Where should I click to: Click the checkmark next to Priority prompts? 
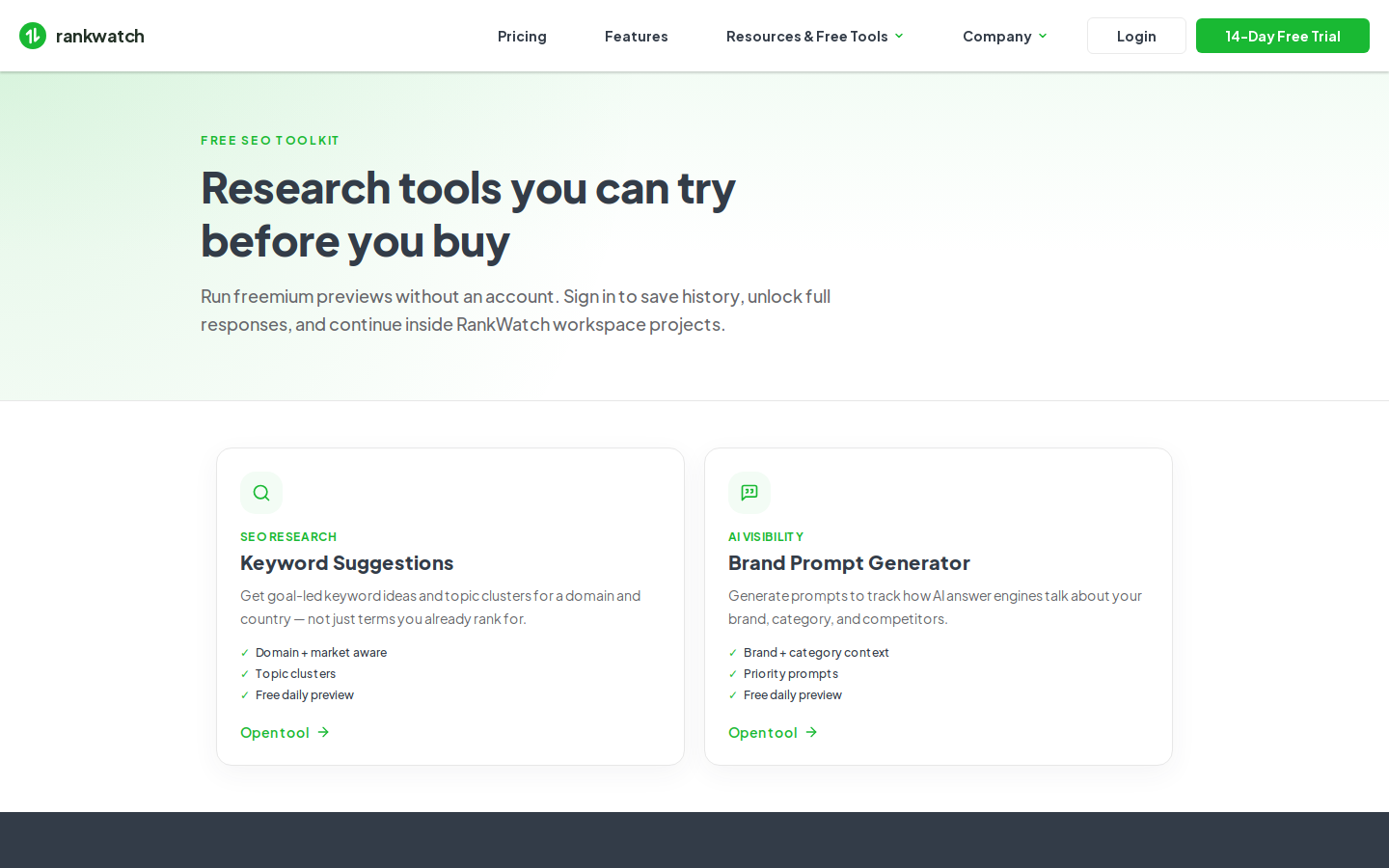pyautogui.click(x=733, y=674)
